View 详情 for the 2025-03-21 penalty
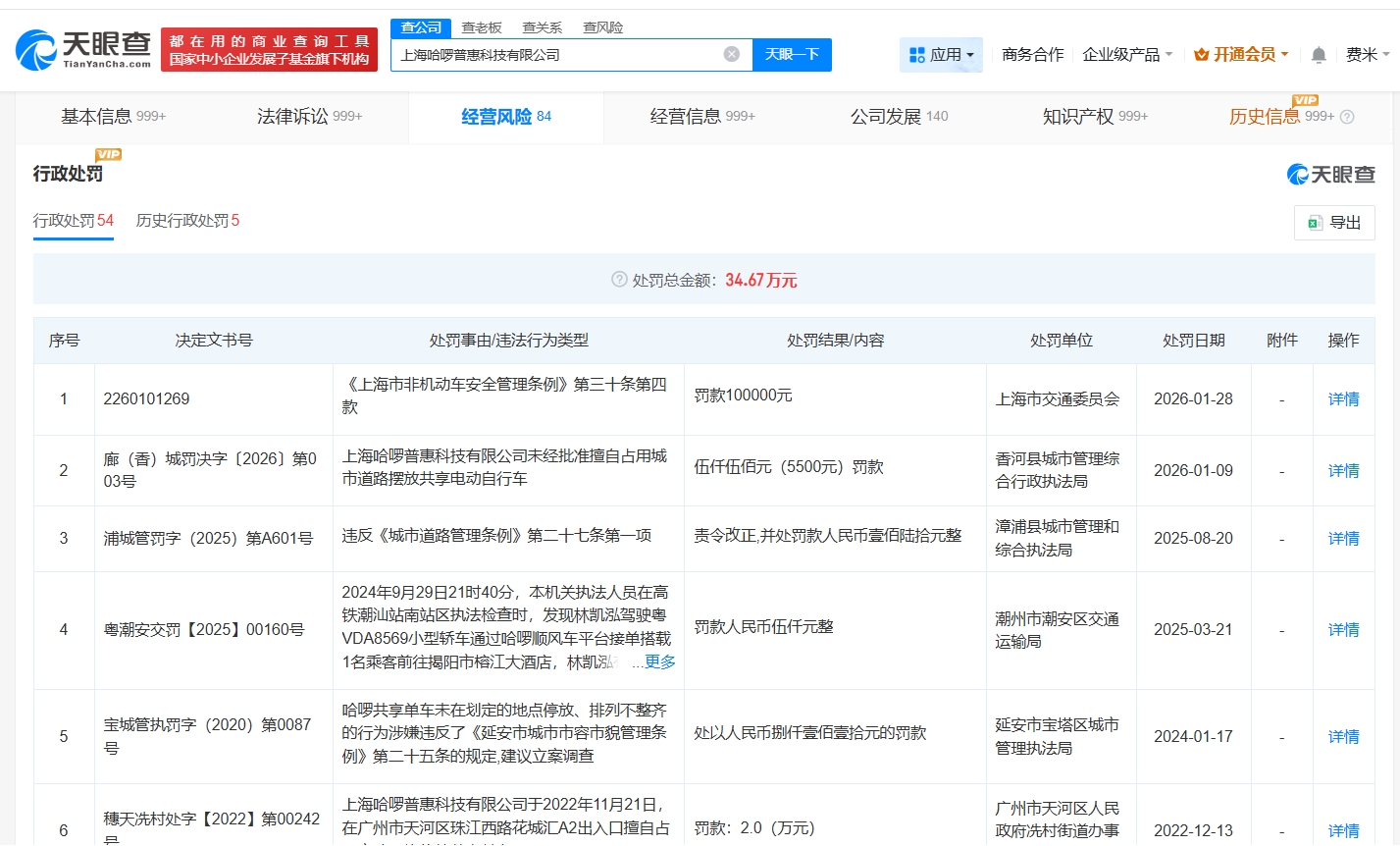This screenshot has height=846, width=1400. (1343, 630)
